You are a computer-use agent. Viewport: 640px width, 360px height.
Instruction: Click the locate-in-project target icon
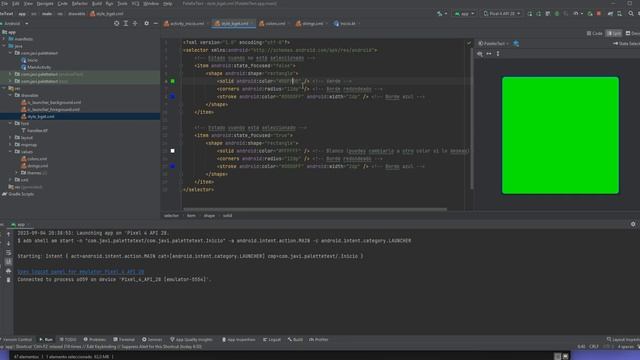pyautogui.click(x=117, y=24)
